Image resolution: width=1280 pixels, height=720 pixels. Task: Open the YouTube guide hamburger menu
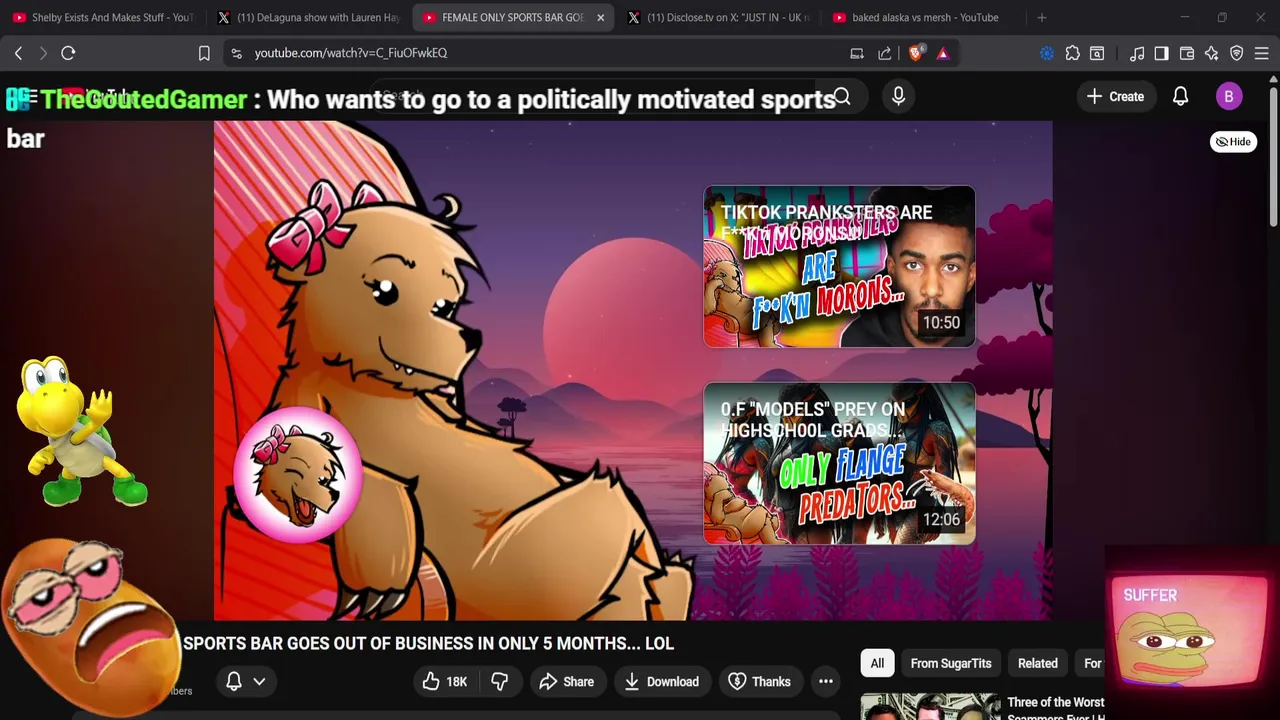pyautogui.click(x=31, y=96)
